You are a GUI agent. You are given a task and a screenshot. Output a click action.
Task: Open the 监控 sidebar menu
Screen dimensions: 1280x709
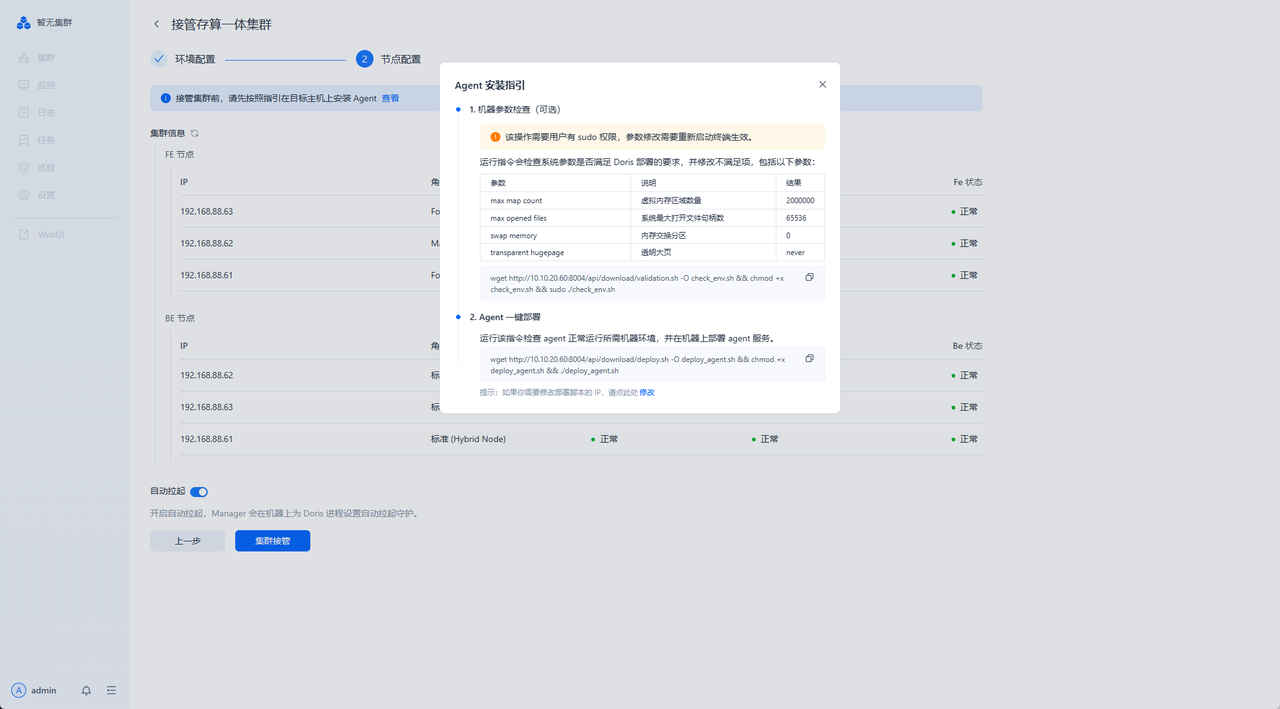(46, 85)
